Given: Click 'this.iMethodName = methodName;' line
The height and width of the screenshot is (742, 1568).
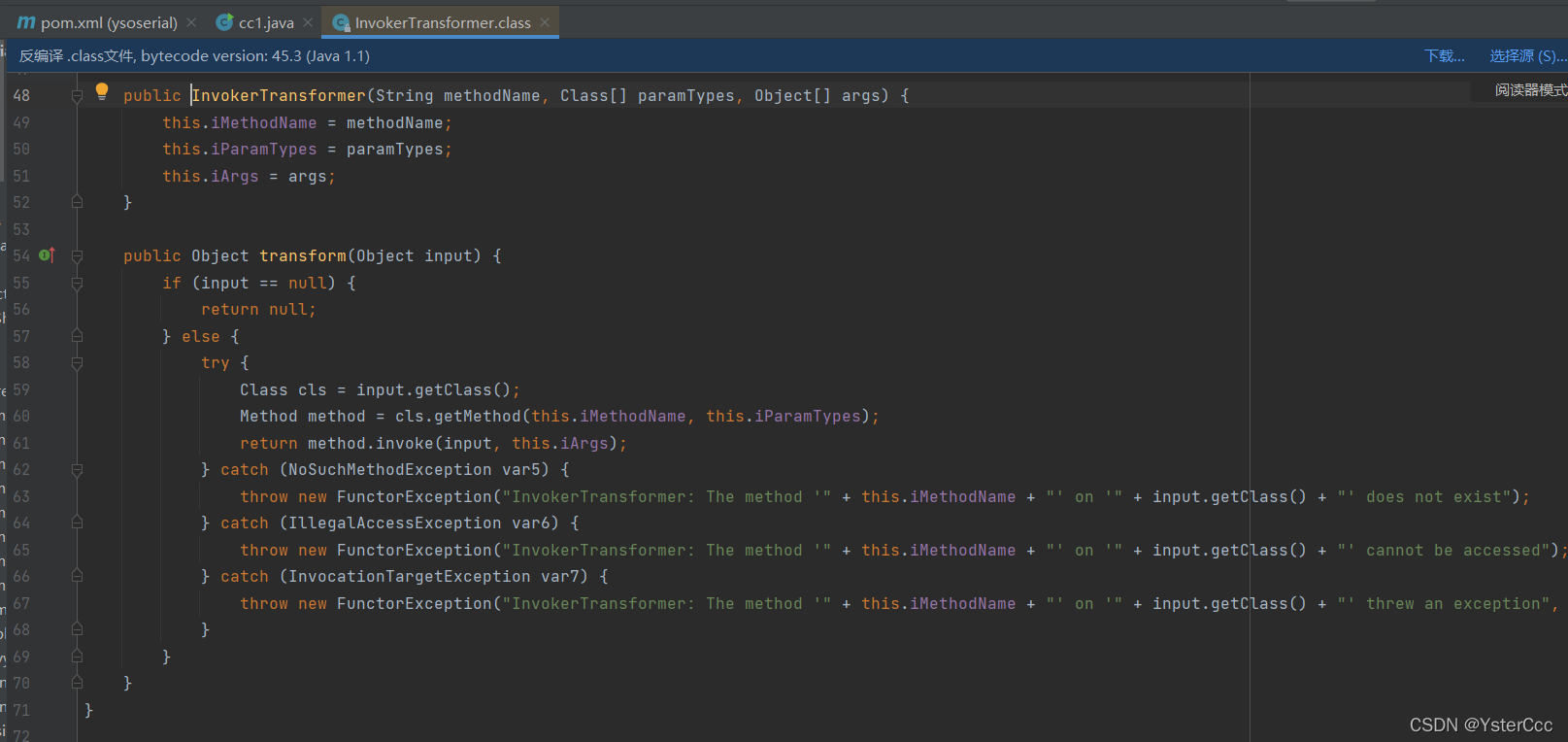Looking at the screenshot, I should [307, 122].
